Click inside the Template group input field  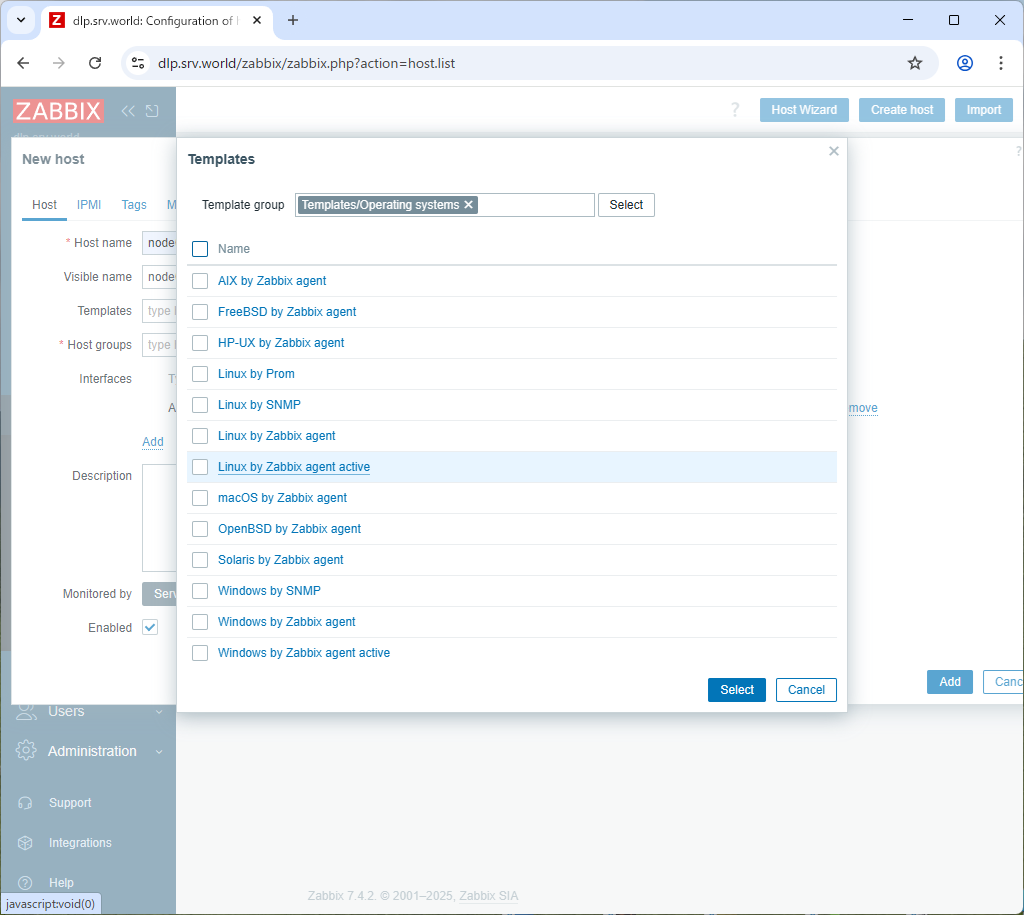point(535,205)
